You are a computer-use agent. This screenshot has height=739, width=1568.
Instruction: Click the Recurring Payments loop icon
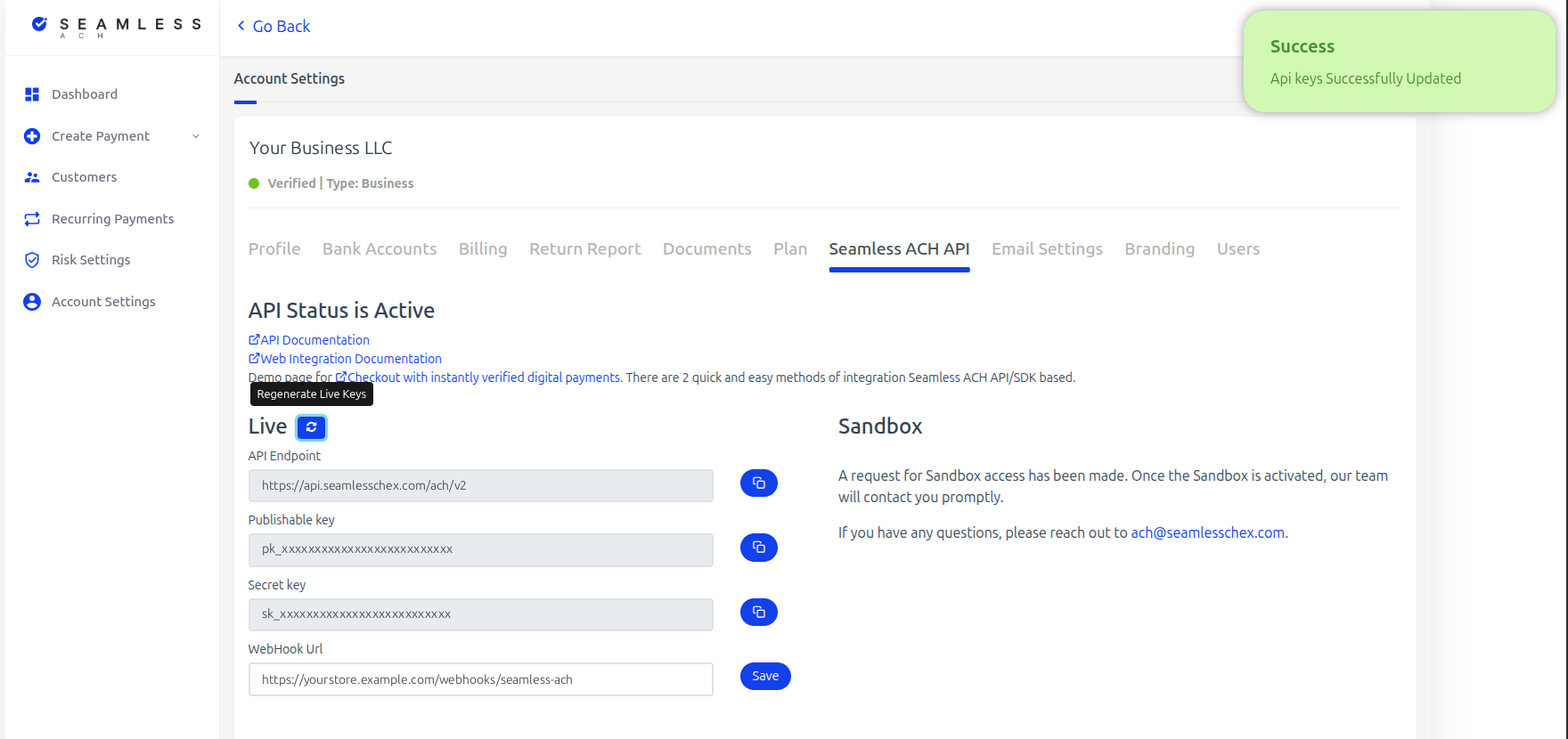pyautogui.click(x=32, y=219)
